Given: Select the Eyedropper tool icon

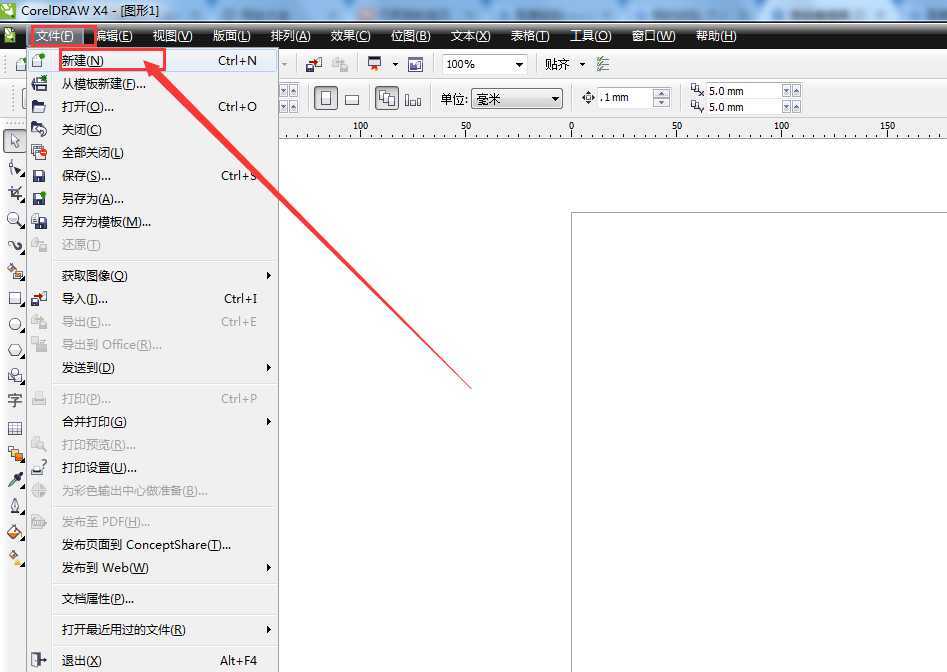Looking at the screenshot, I should coord(14,480).
